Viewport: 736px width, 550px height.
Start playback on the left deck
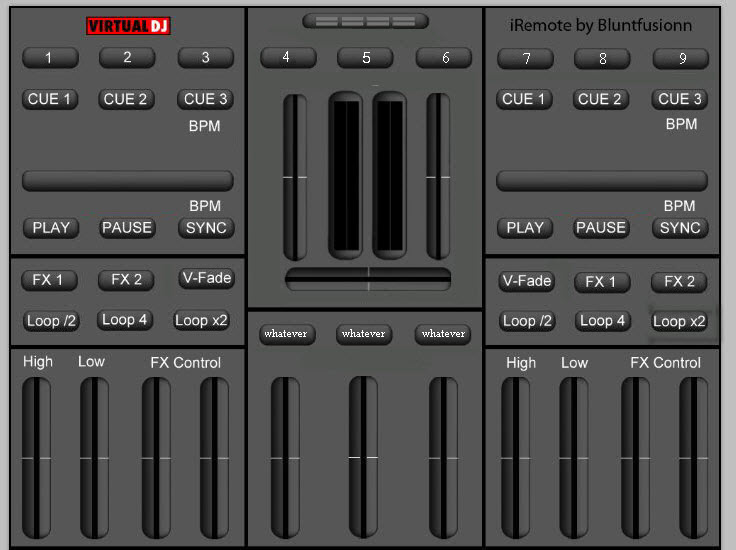(51, 228)
